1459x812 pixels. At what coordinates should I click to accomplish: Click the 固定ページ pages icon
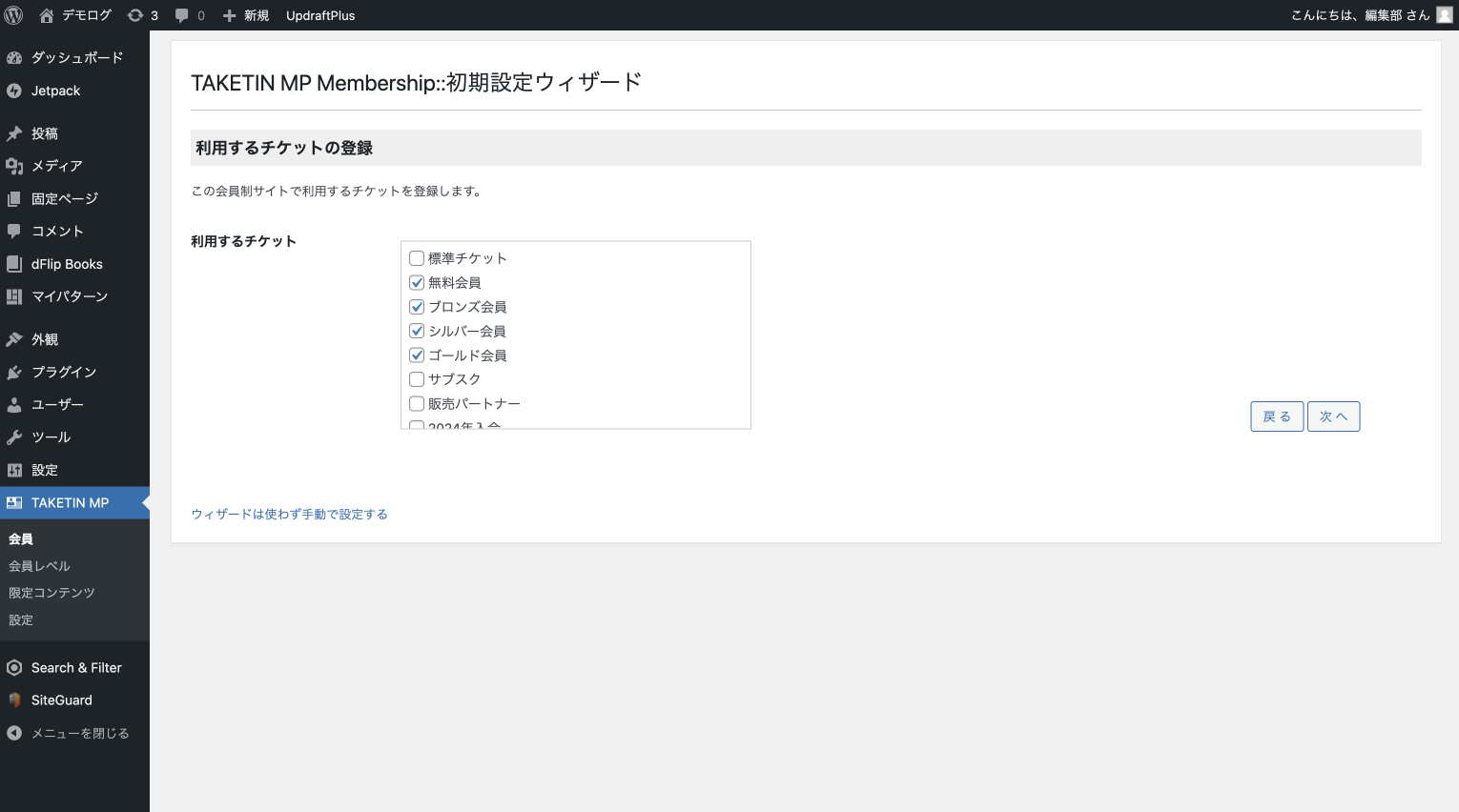coord(14,198)
